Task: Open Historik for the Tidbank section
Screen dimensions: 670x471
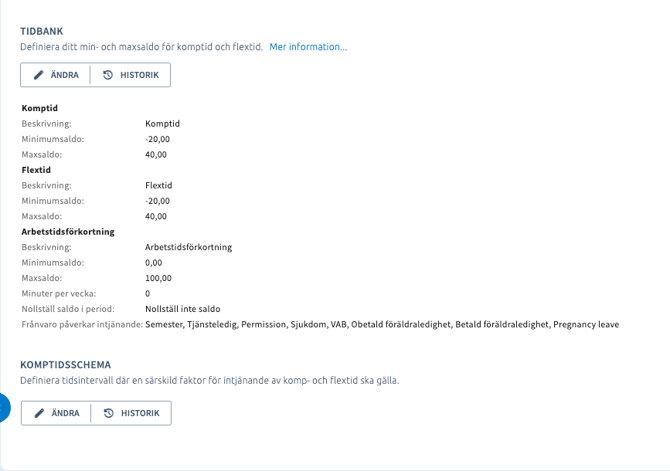Action: pos(130,75)
